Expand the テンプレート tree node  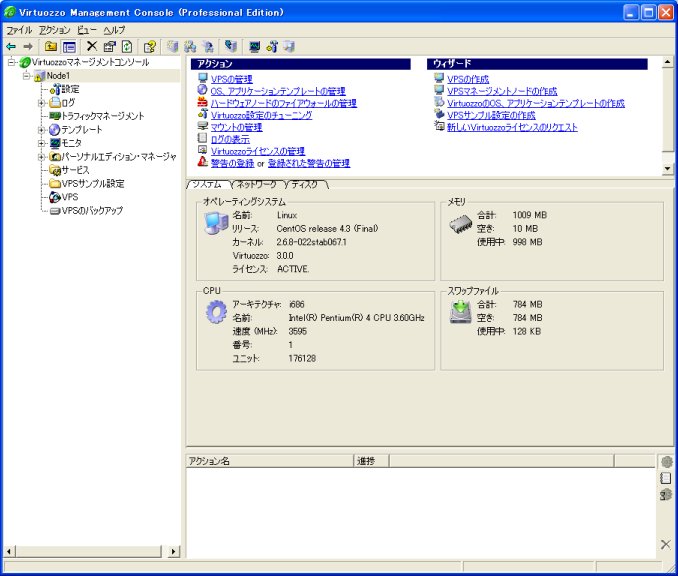pos(42,130)
